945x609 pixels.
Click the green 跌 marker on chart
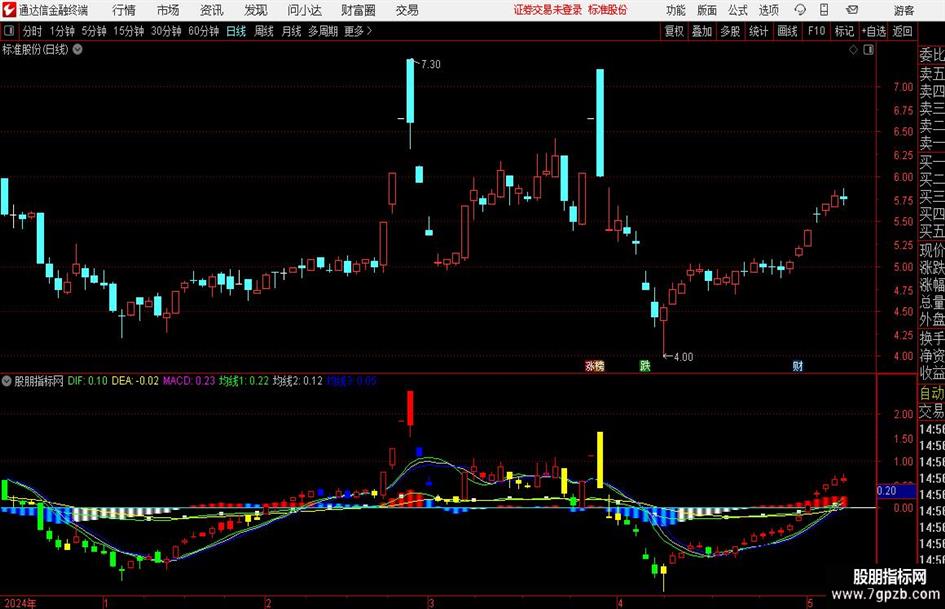(x=645, y=365)
